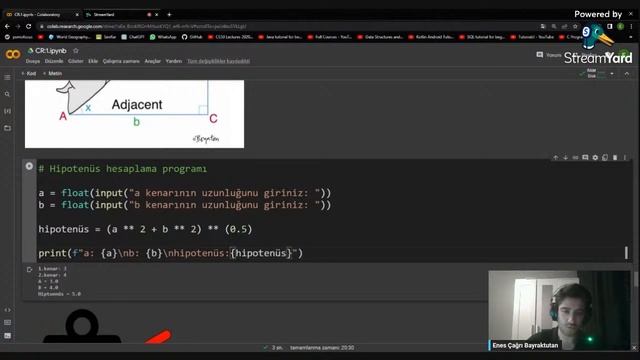This screenshot has width=640, height=360.
Task: Click the hipotenüs formula code line
Action: coord(145,229)
